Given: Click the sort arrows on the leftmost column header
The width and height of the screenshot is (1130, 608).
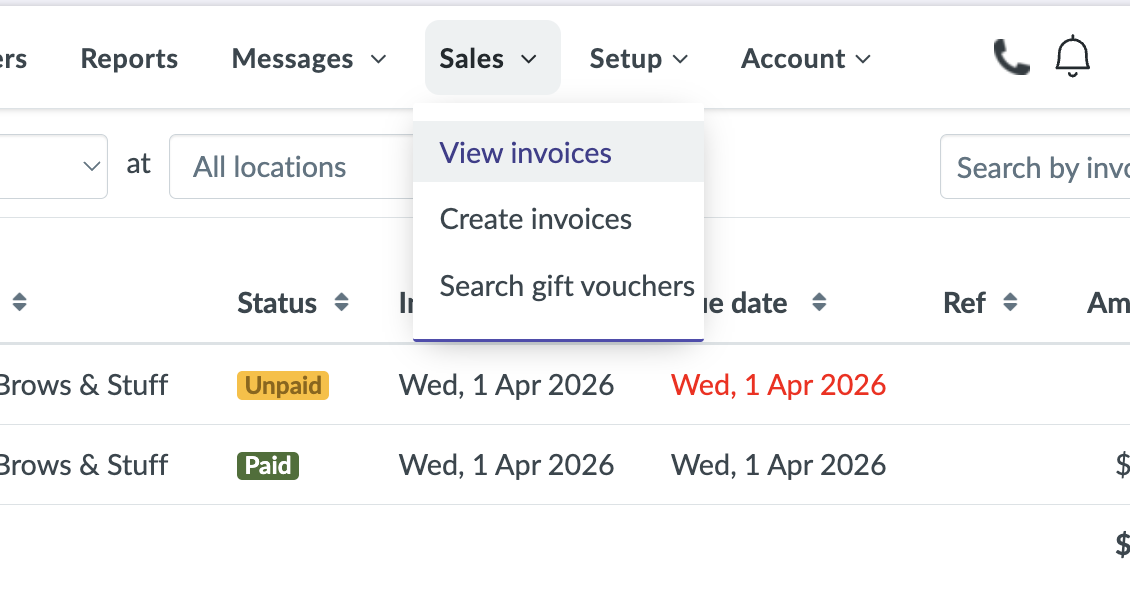Looking at the screenshot, I should [x=19, y=302].
